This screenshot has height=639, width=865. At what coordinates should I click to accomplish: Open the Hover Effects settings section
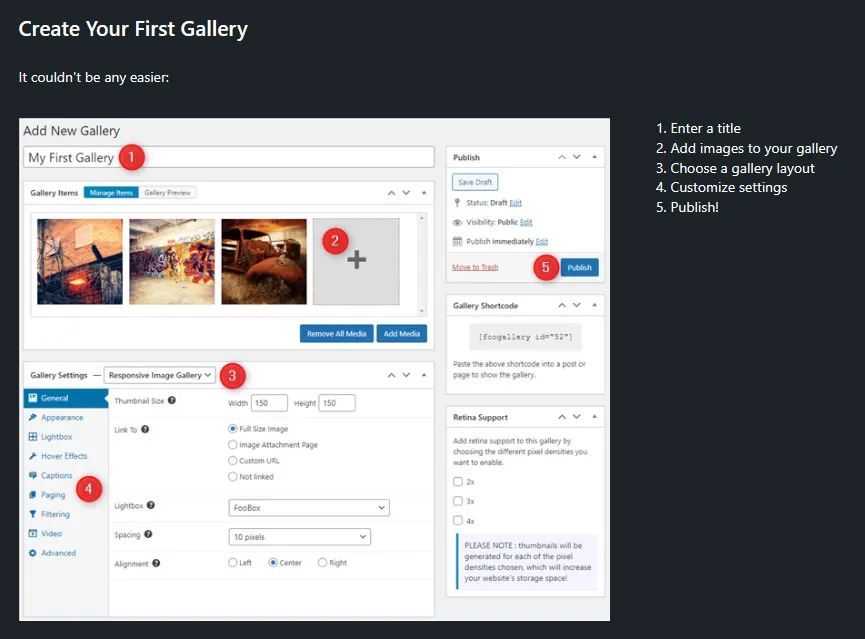[x=64, y=456]
